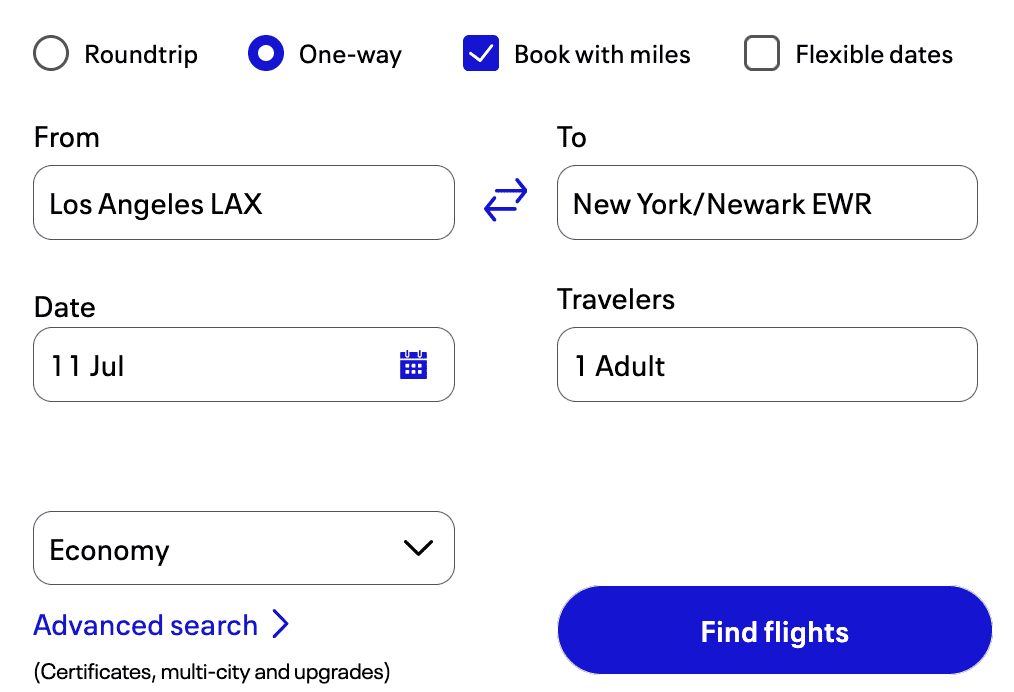Screen dimensions: 1014x692
Task: Enable the Flexible dates checkbox
Action: (x=762, y=54)
